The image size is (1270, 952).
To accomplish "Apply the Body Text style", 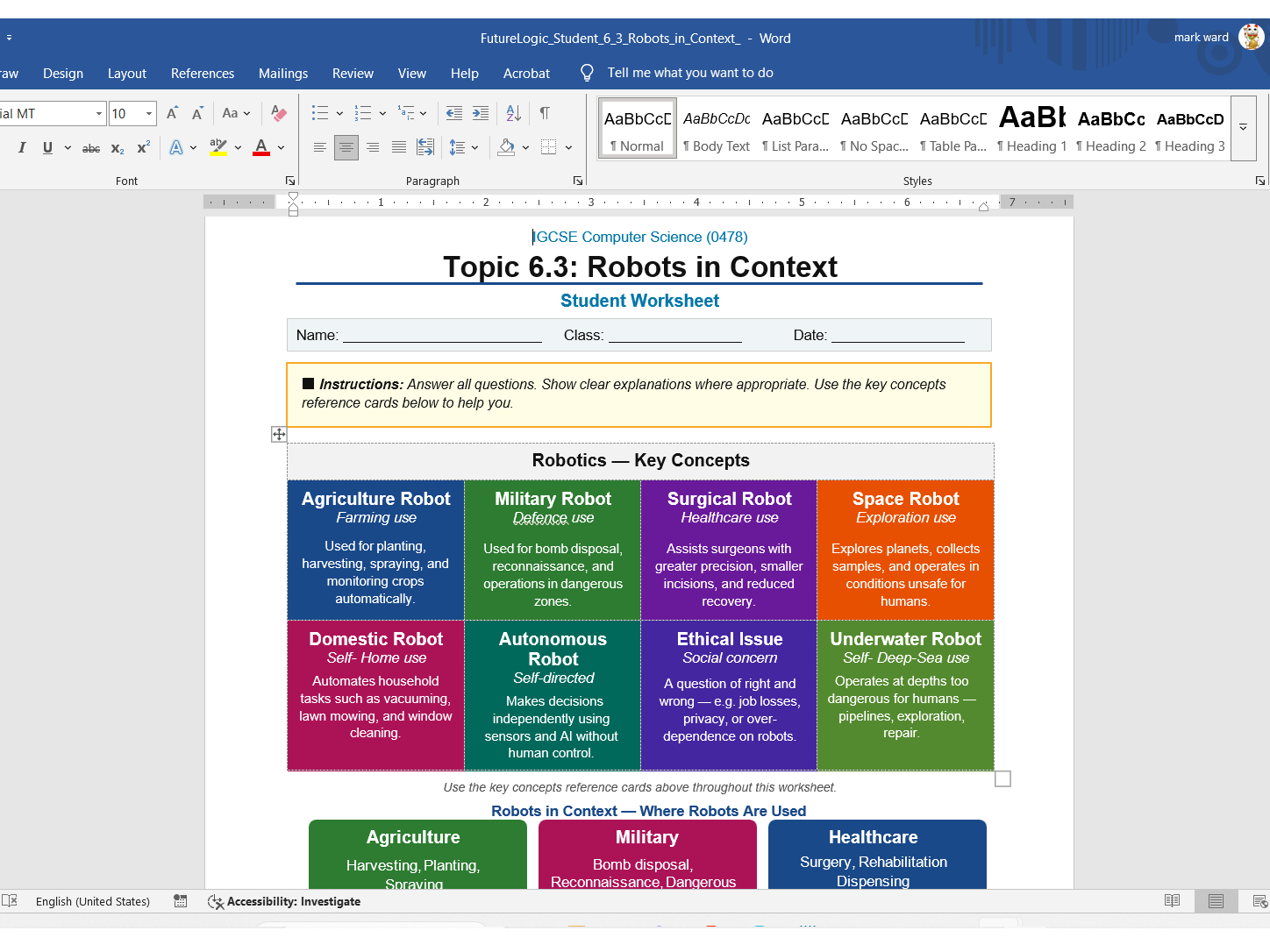I will 717,129.
